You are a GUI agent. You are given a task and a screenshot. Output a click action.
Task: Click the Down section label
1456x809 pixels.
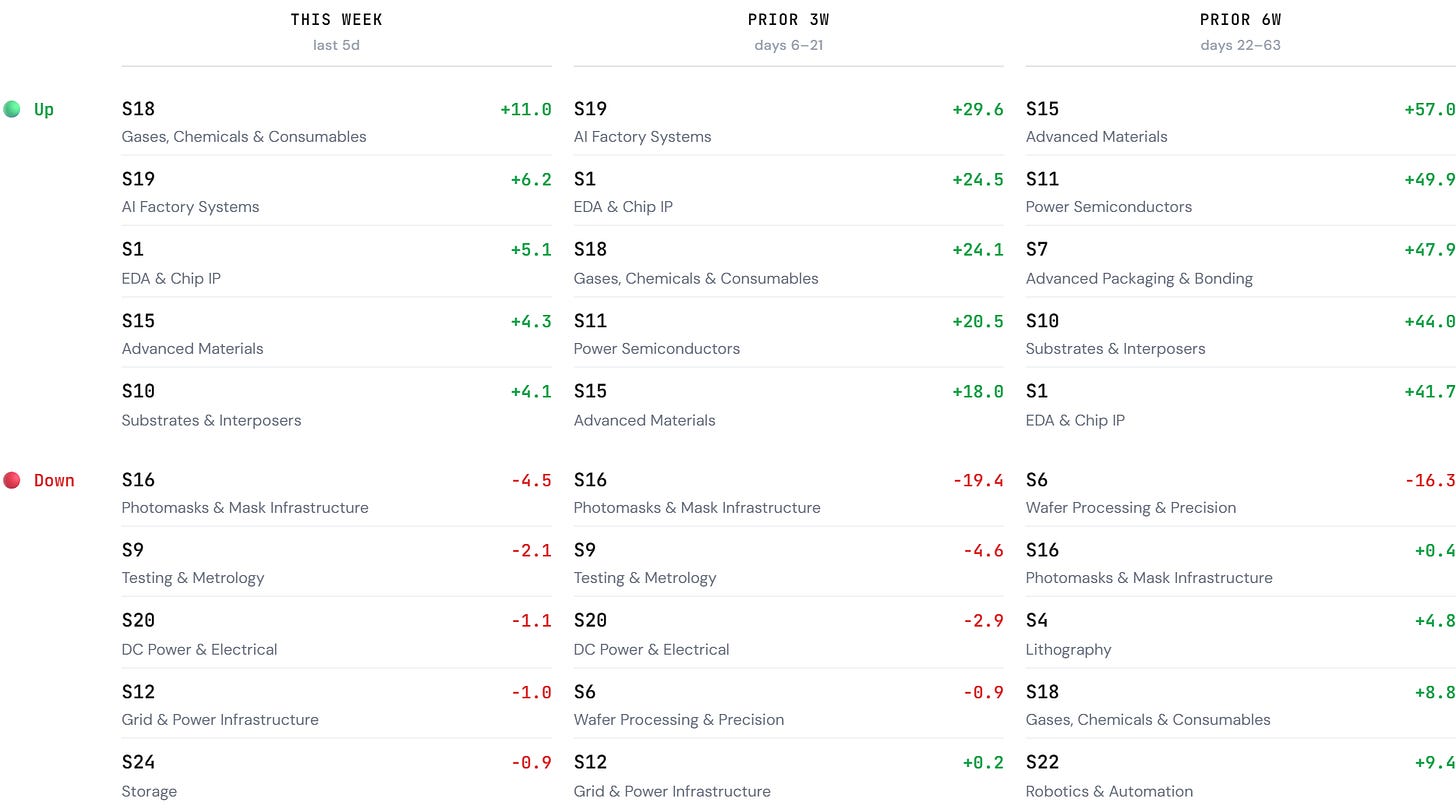[54, 480]
